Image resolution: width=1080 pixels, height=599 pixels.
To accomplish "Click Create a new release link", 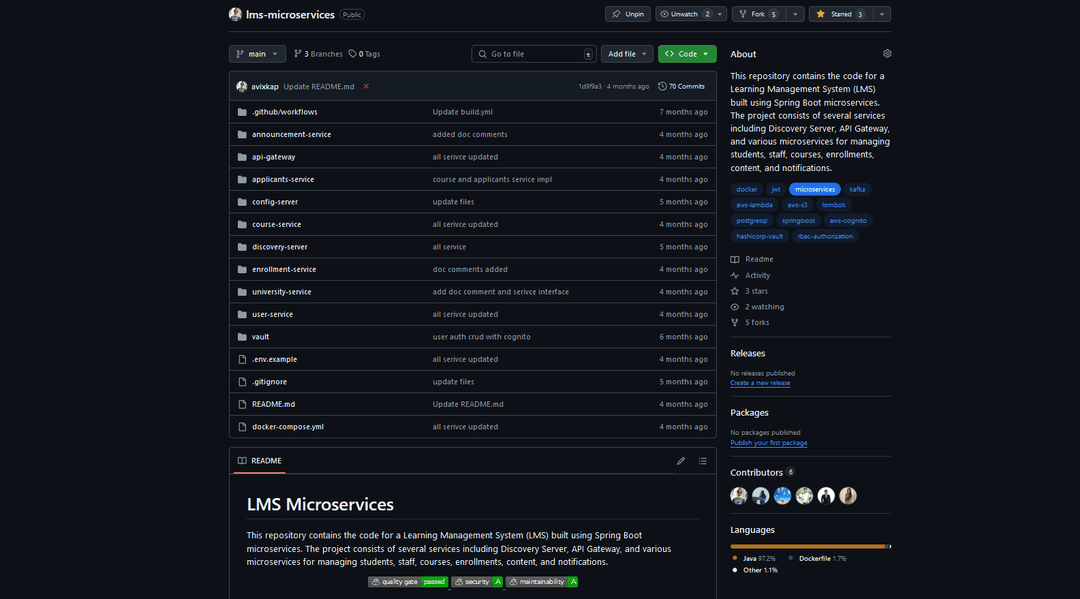I will coord(760,381).
